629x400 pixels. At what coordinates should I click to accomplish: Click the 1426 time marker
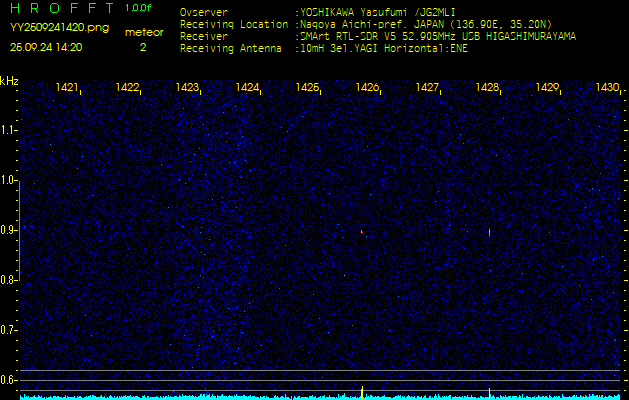point(368,88)
